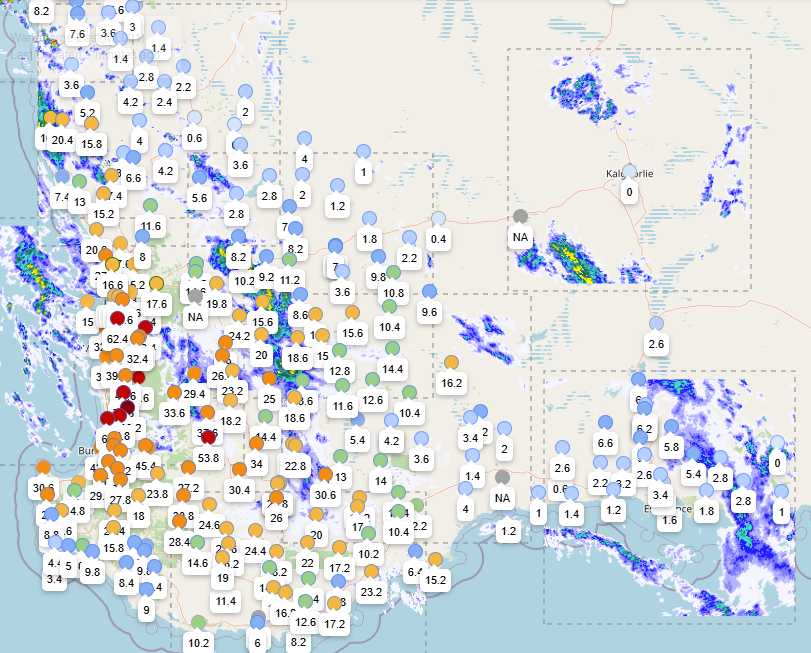Viewport: 811px width, 653px height.
Task: Select the green 10.8 station marker
Action: [394, 272]
